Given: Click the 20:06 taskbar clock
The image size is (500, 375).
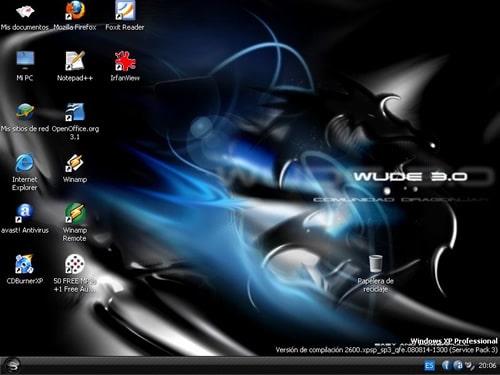Looking at the screenshot, I should coord(487,366).
